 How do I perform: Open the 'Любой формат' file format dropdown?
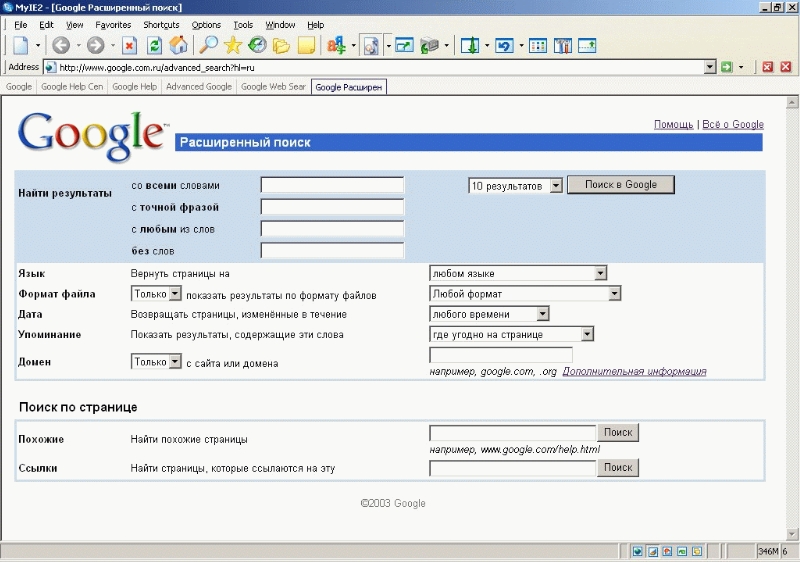click(614, 294)
